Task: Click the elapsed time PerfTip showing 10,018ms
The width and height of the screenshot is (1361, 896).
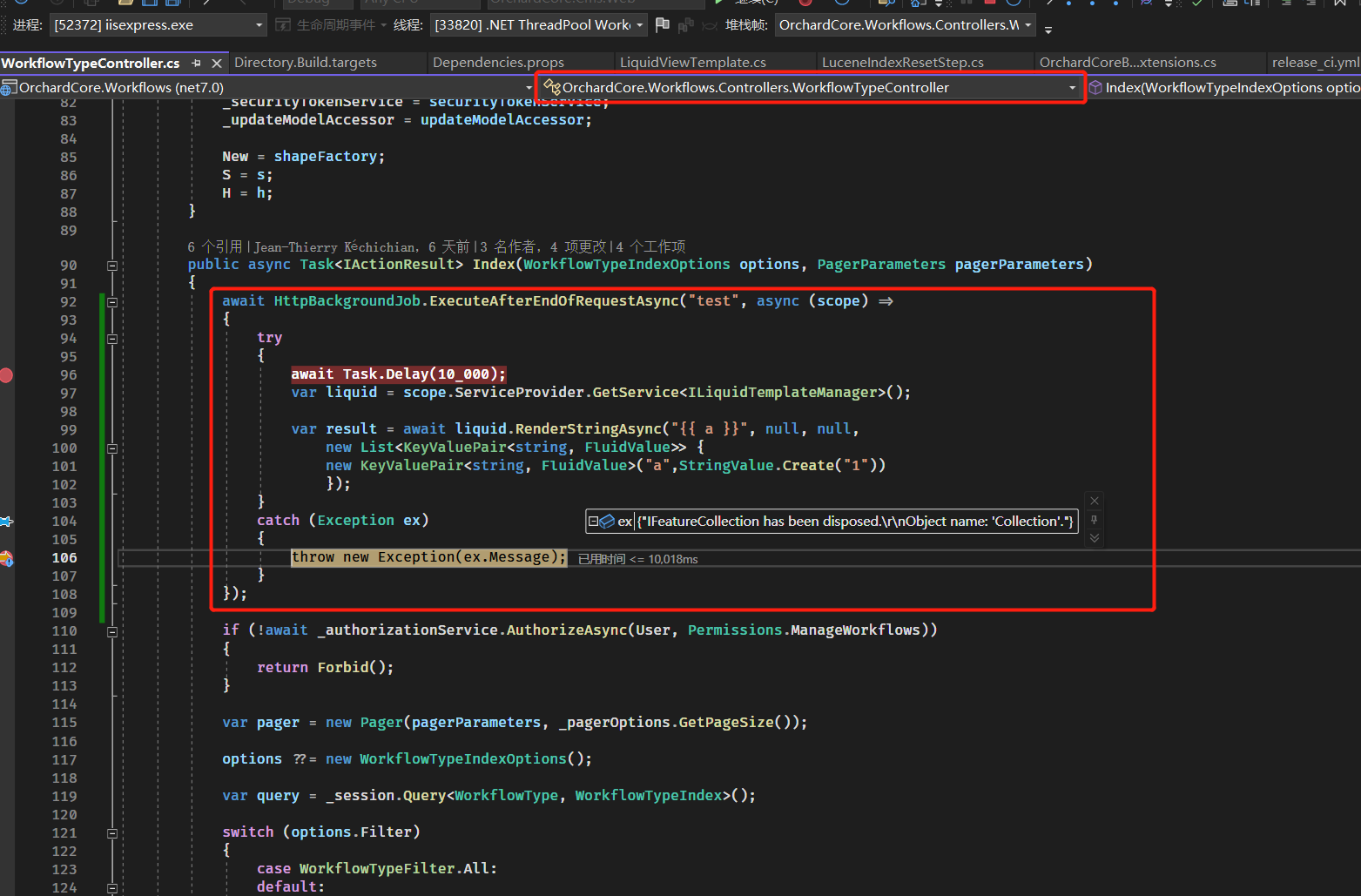Action: click(x=637, y=559)
